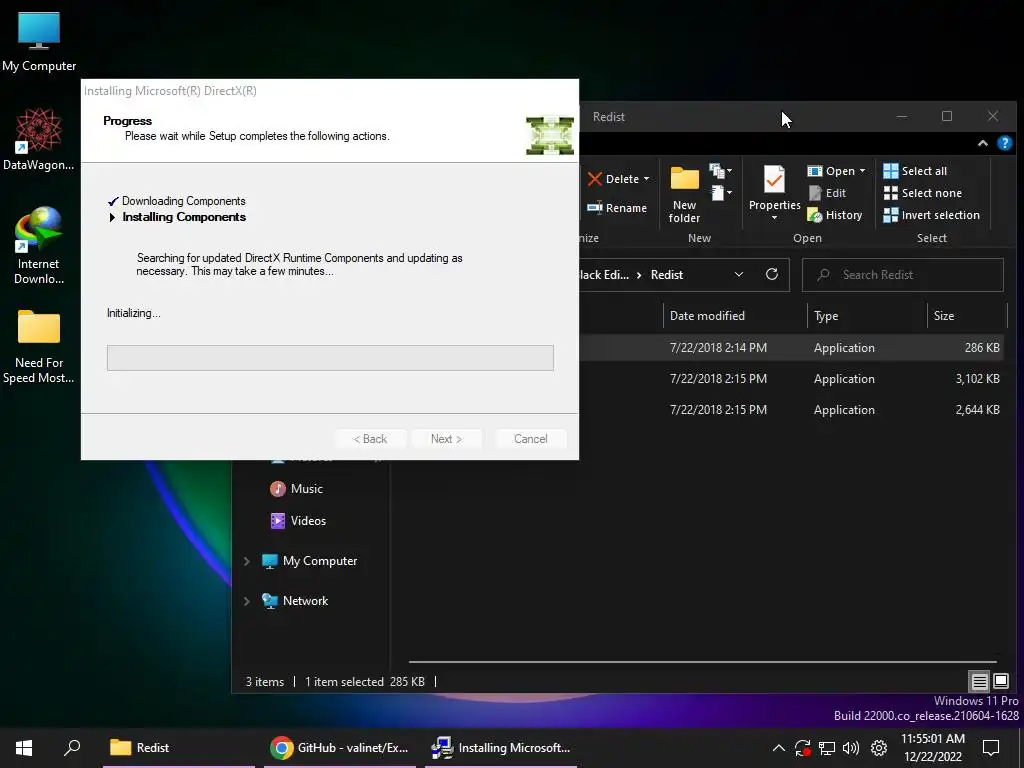Open Videos in navigation pane
This screenshot has height=768, width=1024.
(298, 521)
